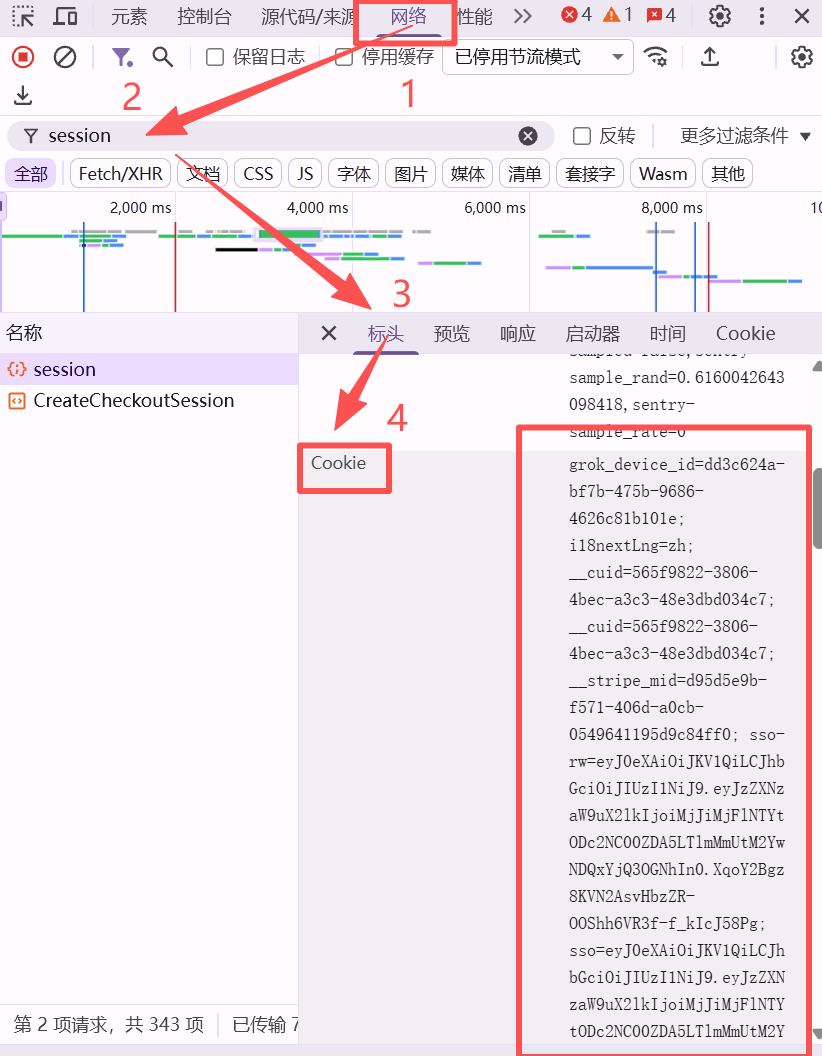This screenshot has height=1056, width=822.
Task: Select the CreateCheckoutSession request row
Action: point(149,401)
